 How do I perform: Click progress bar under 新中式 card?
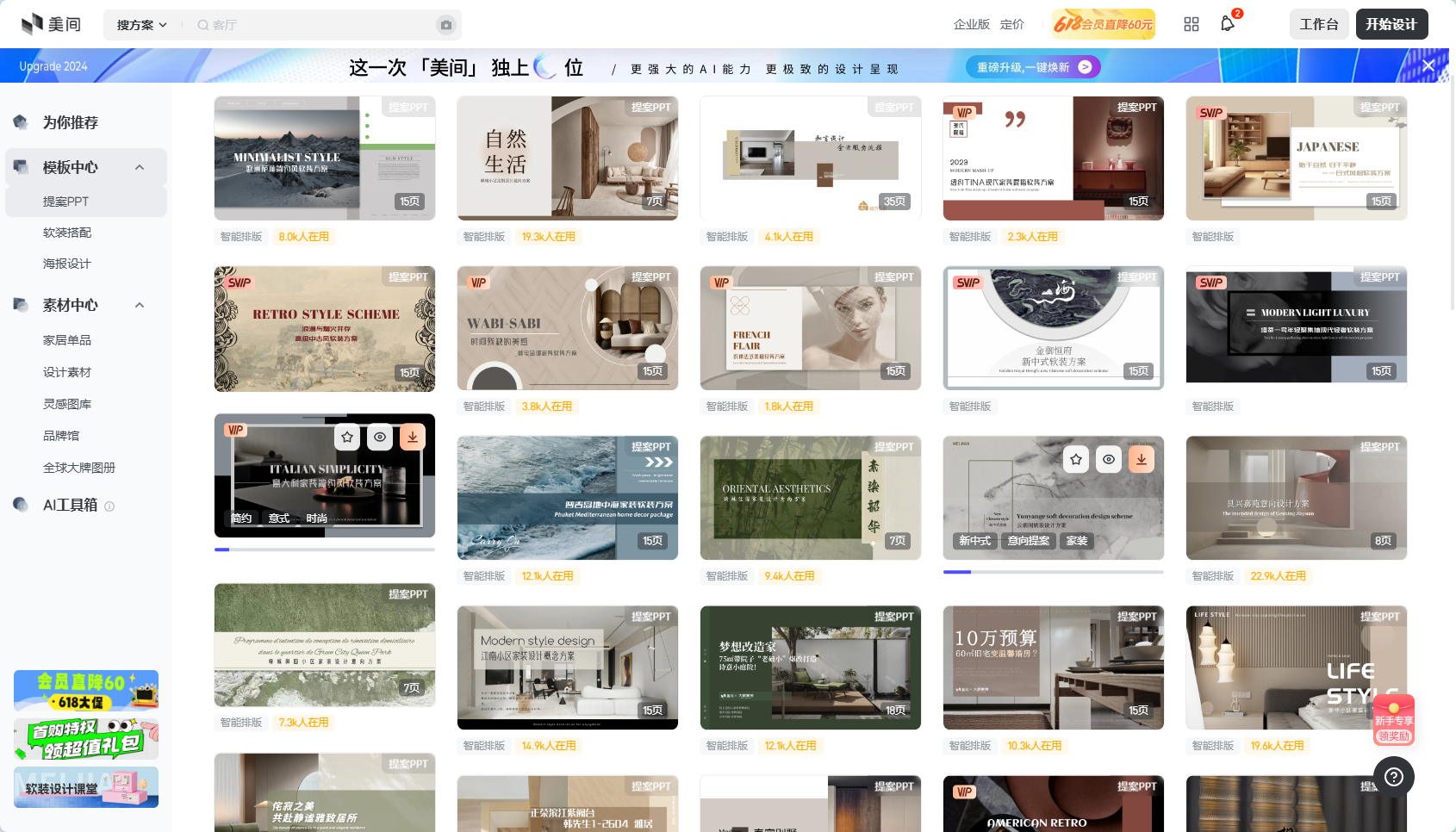coord(1054,572)
